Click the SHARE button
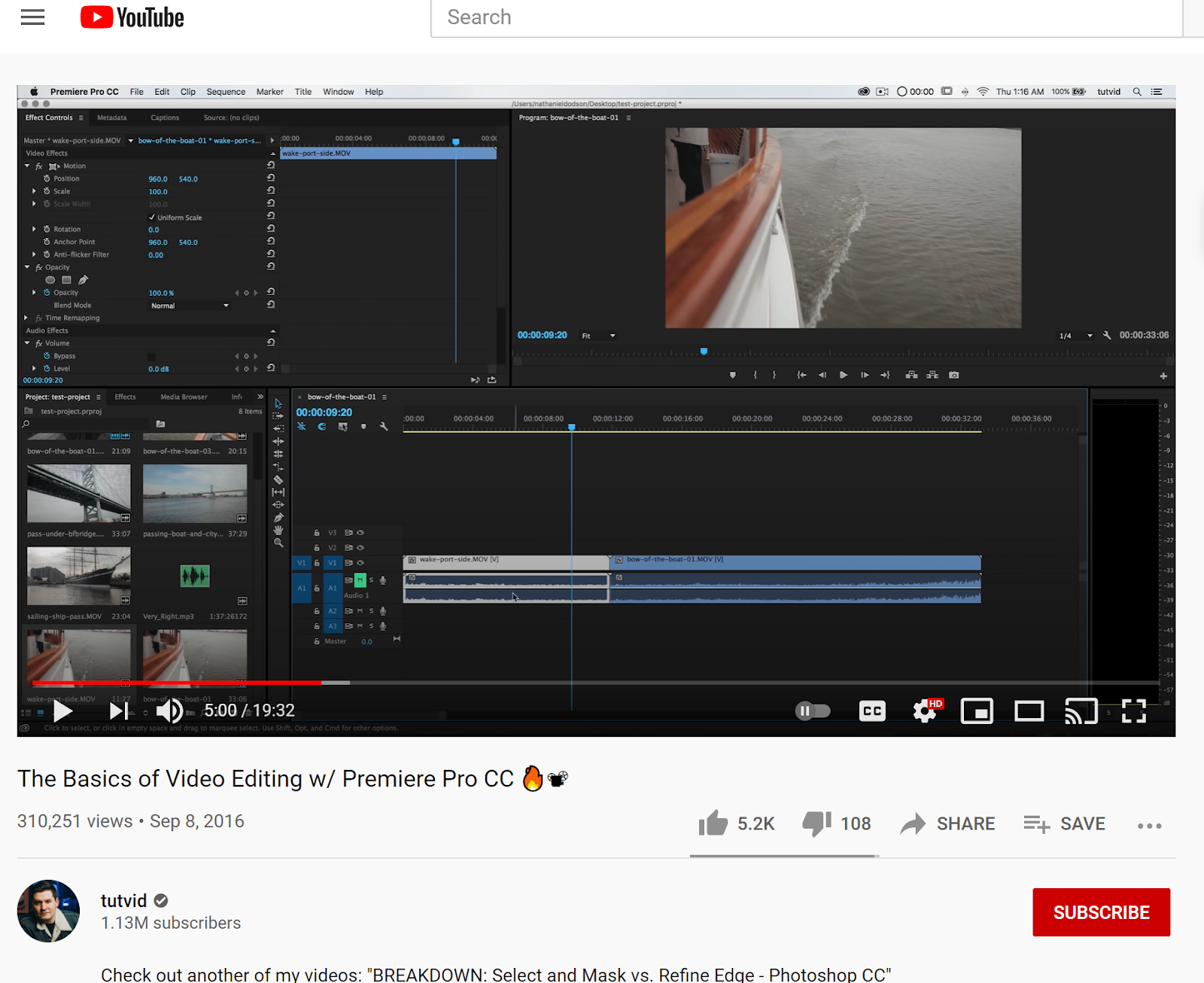The image size is (1204, 983). [x=947, y=823]
